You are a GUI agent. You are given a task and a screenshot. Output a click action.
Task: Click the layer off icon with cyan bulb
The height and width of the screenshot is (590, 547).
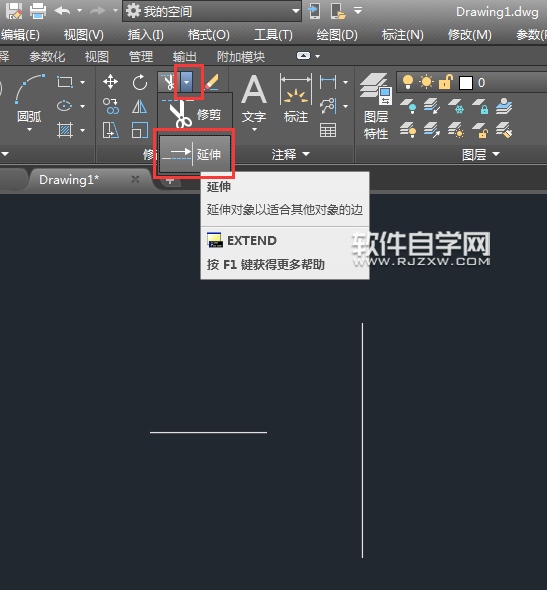408,106
